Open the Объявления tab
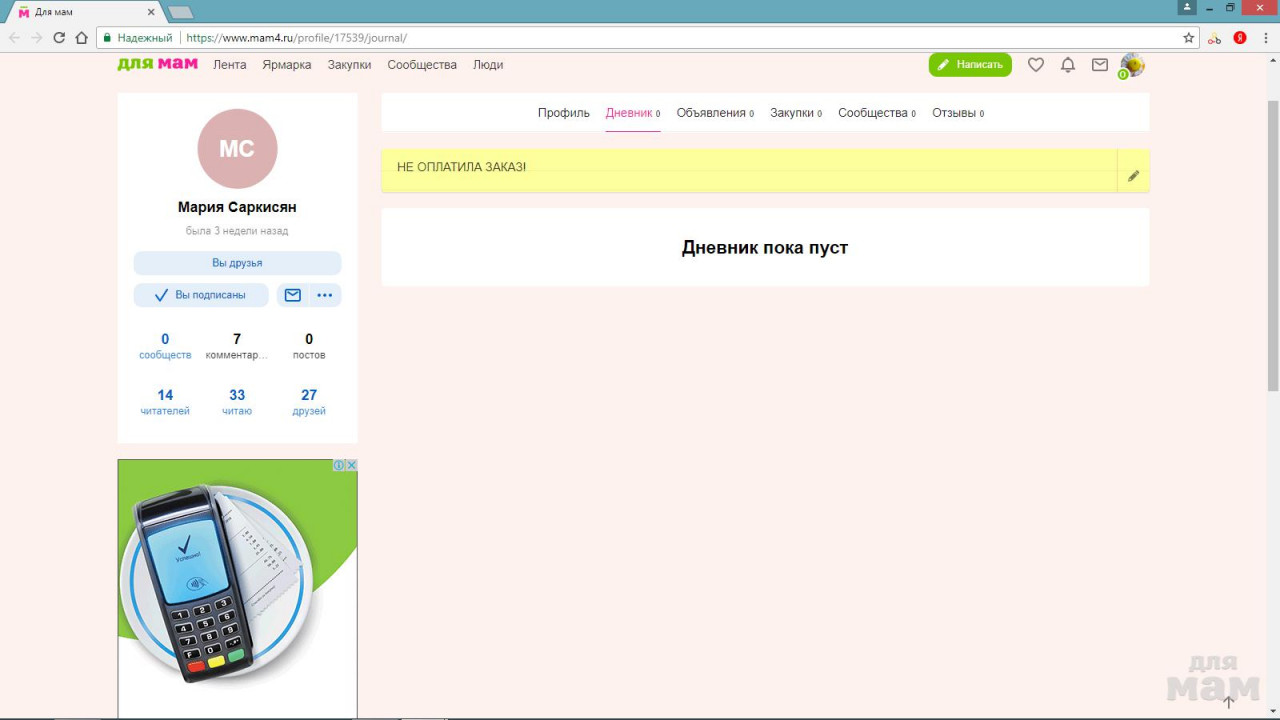This screenshot has width=1280, height=720. (714, 113)
